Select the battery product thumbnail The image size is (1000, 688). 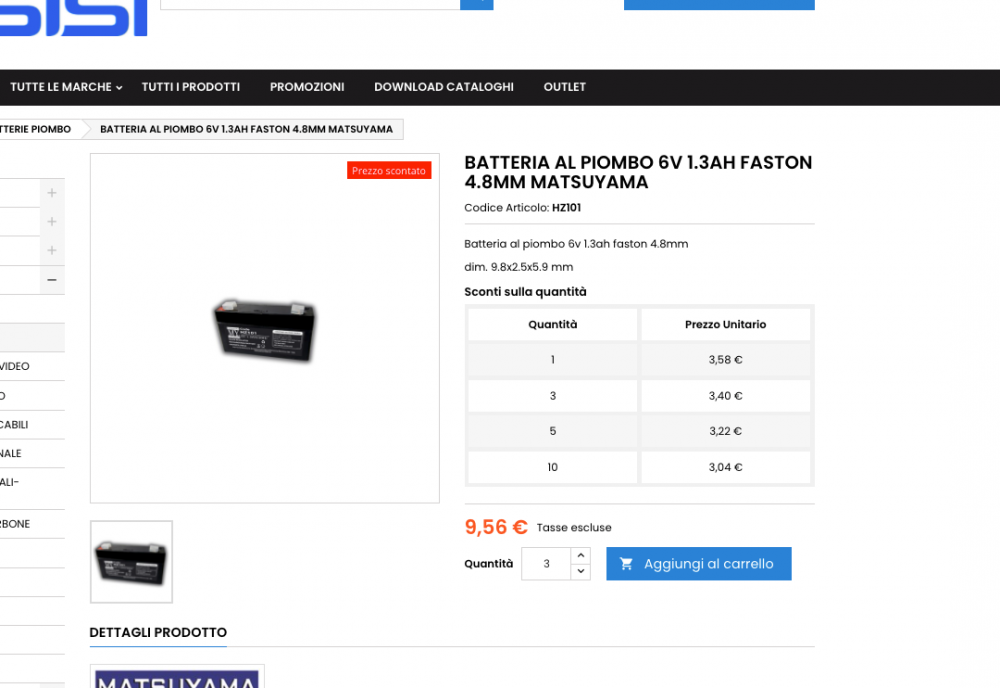tap(131, 562)
